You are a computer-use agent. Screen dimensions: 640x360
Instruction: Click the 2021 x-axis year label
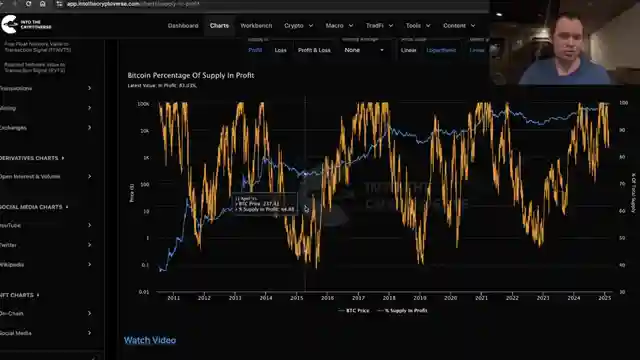pos(481,298)
